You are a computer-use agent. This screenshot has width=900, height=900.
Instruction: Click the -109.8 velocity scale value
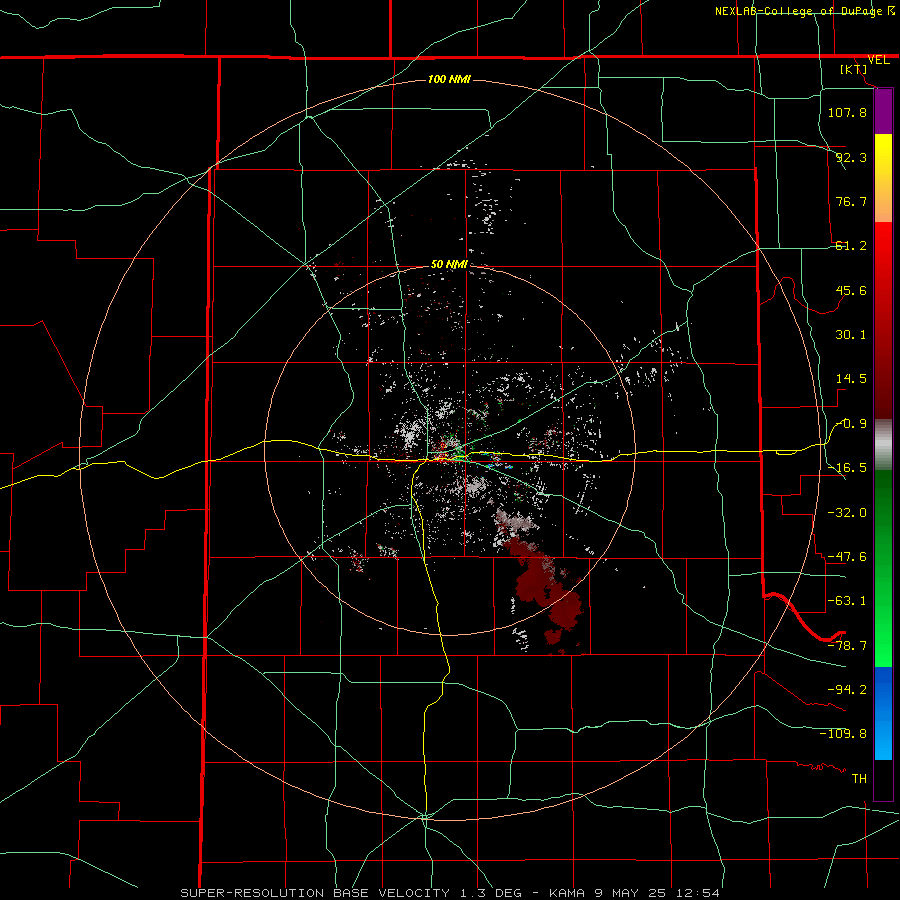coord(843,734)
